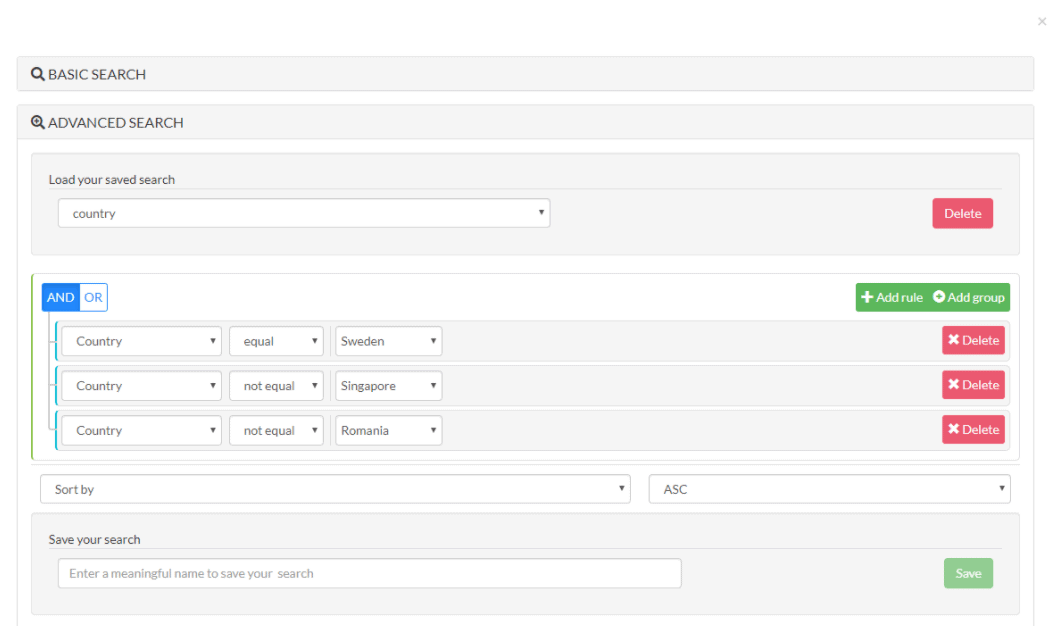1056x626 pixels.
Task: Click the Basic Search magnifier icon
Action: point(38,74)
